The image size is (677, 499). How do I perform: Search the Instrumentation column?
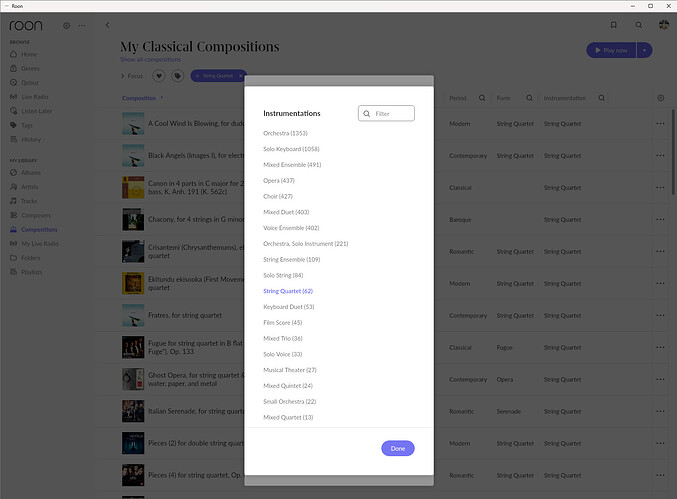point(601,98)
